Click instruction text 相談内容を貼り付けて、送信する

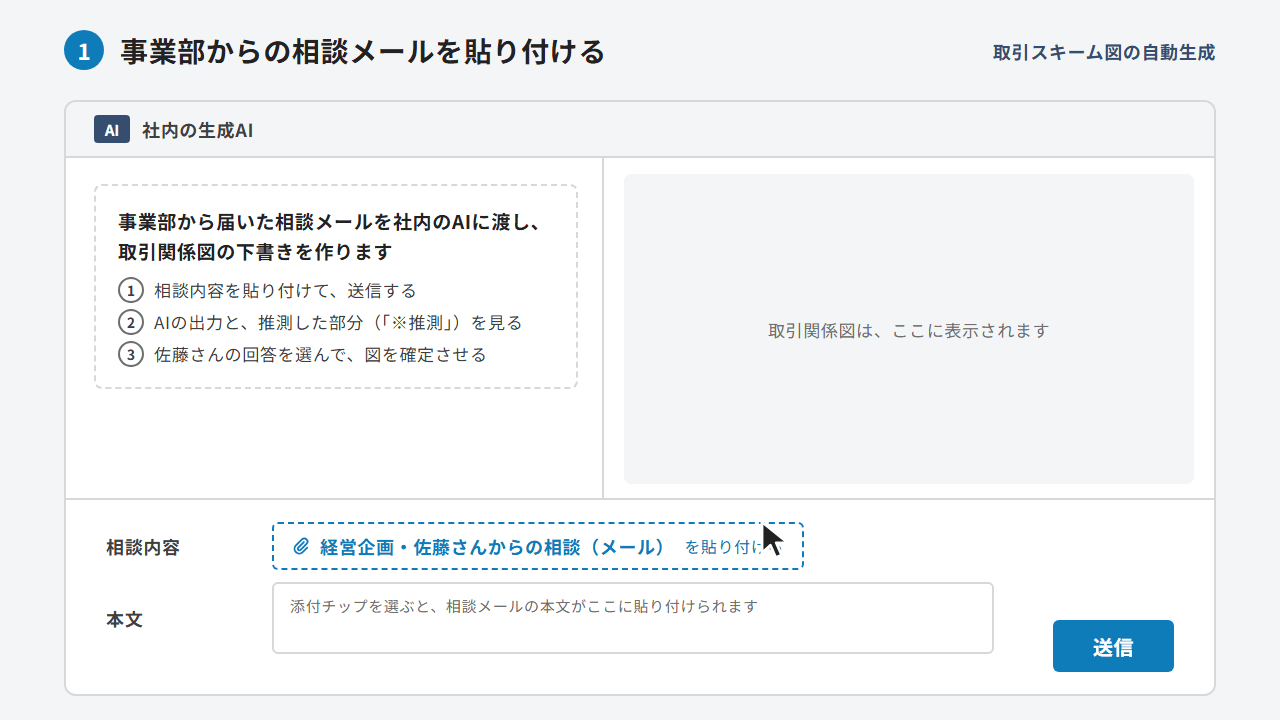[285, 291]
